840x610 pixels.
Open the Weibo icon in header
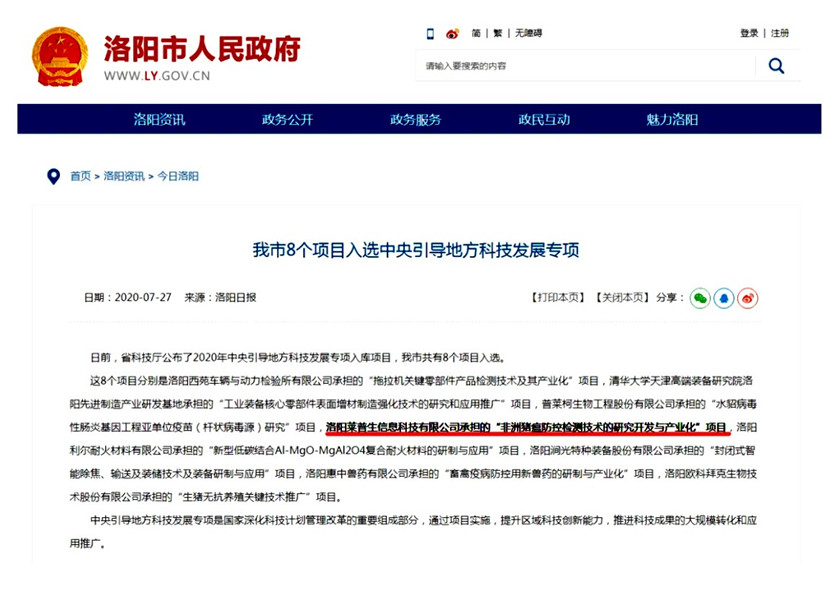pos(453,34)
